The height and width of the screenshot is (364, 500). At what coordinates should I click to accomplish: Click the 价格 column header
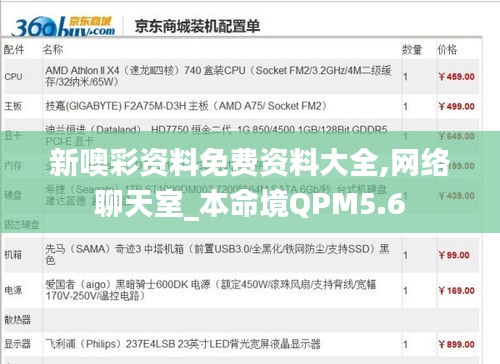click(447, 50)
